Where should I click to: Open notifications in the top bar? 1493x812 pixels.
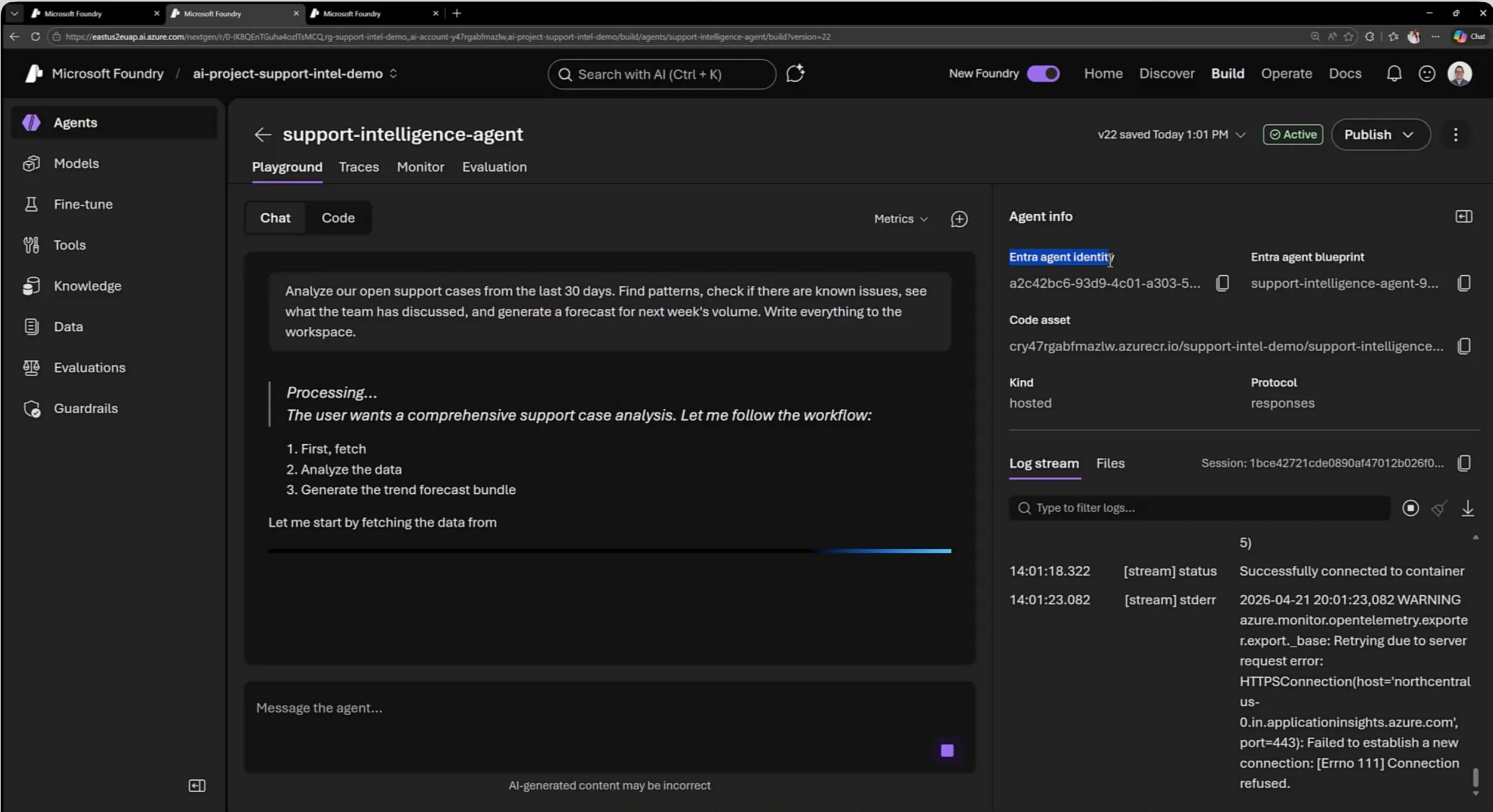click(x=1394, y=73)
